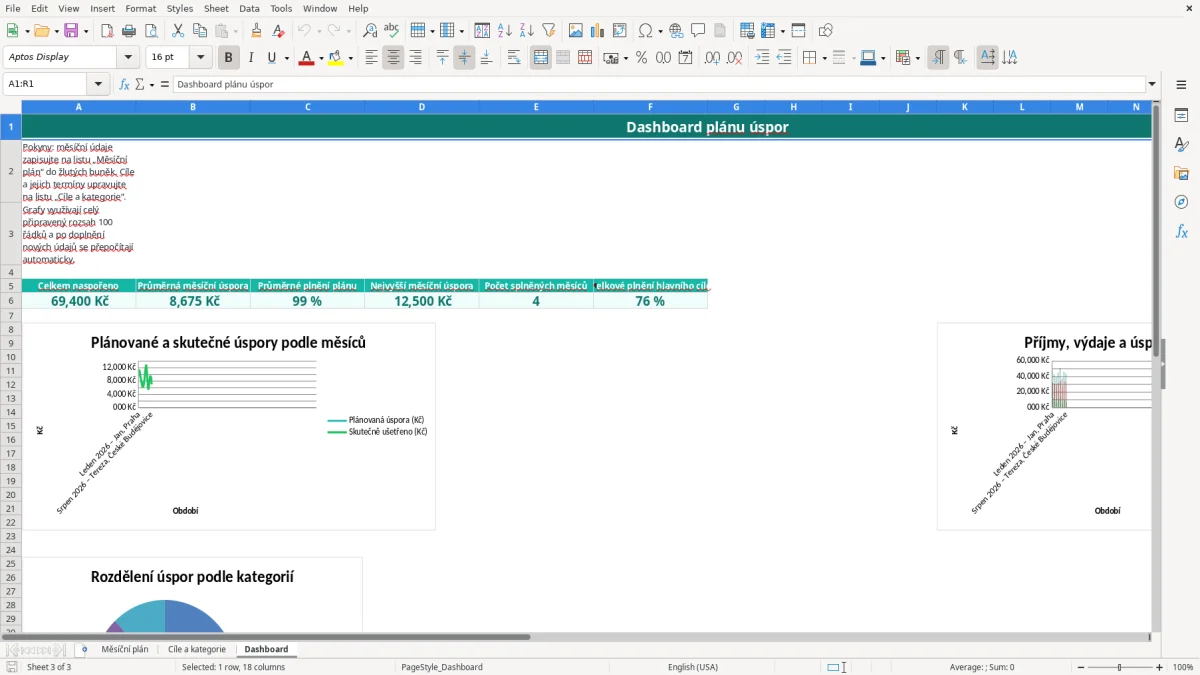1200x675 pixels.
Task: Toggle bold formatting
Action: [229, 58]
